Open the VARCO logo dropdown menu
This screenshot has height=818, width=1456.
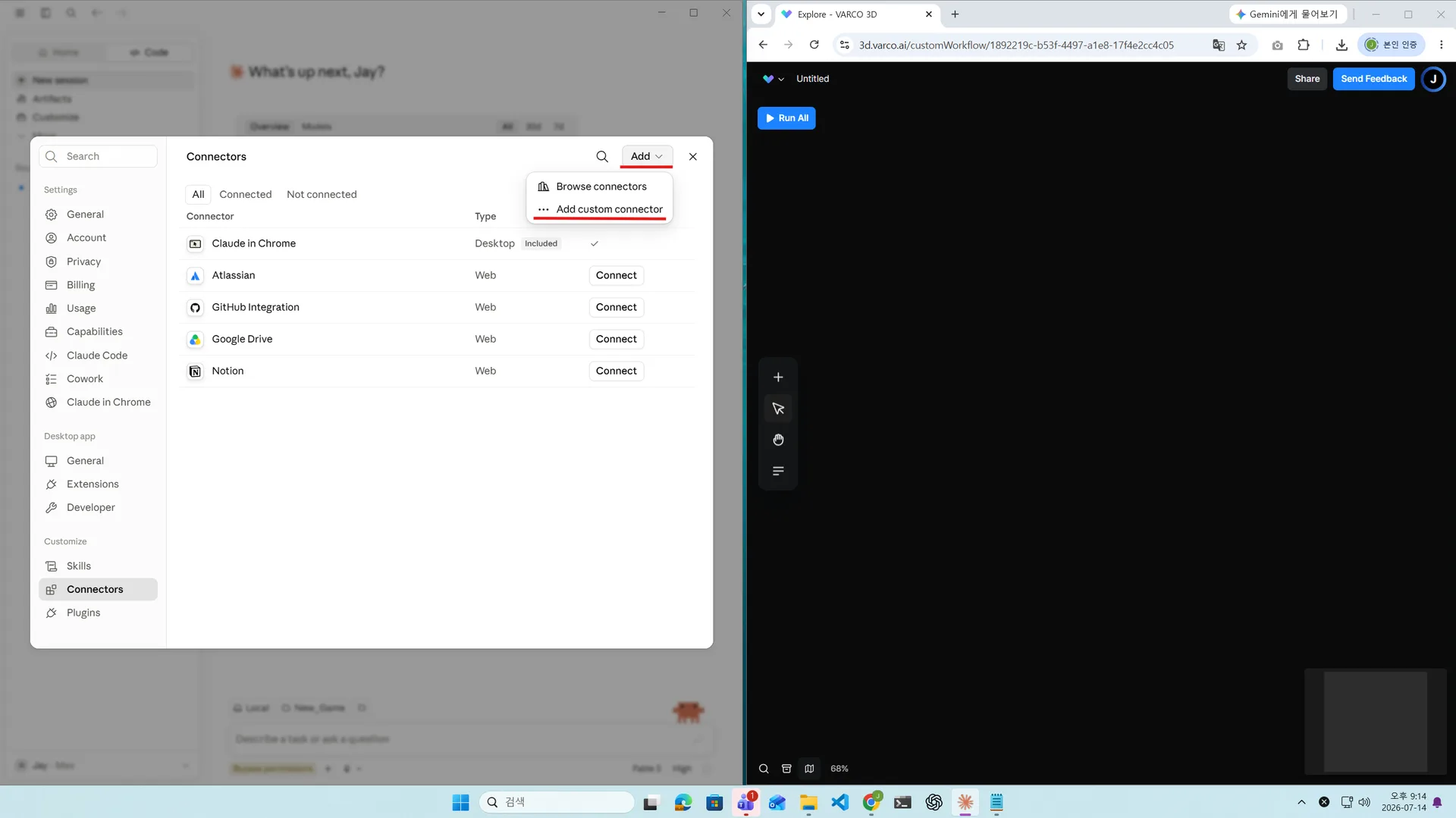click(x=773, y=79)
